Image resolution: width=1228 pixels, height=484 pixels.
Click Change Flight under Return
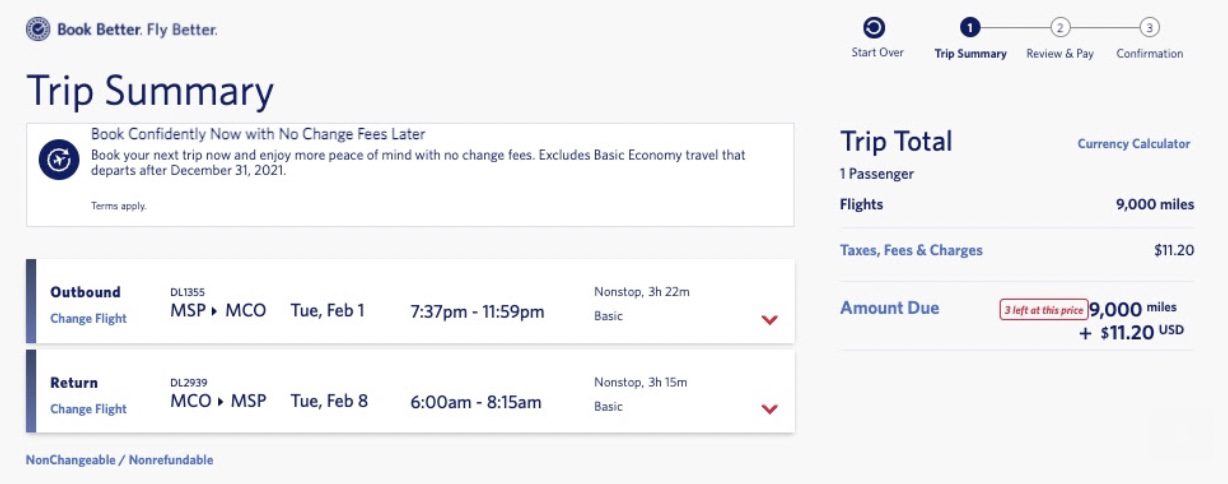coord(88,409)
